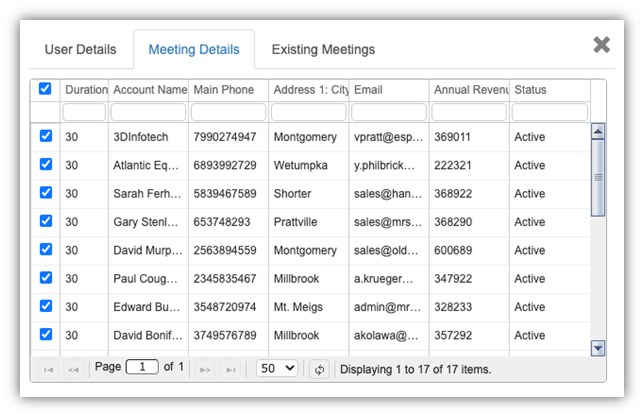Image resolution: width=644 pixels, height=417 pixels.
Task: Click the Email filter input box
Action: tap(389, 112)
